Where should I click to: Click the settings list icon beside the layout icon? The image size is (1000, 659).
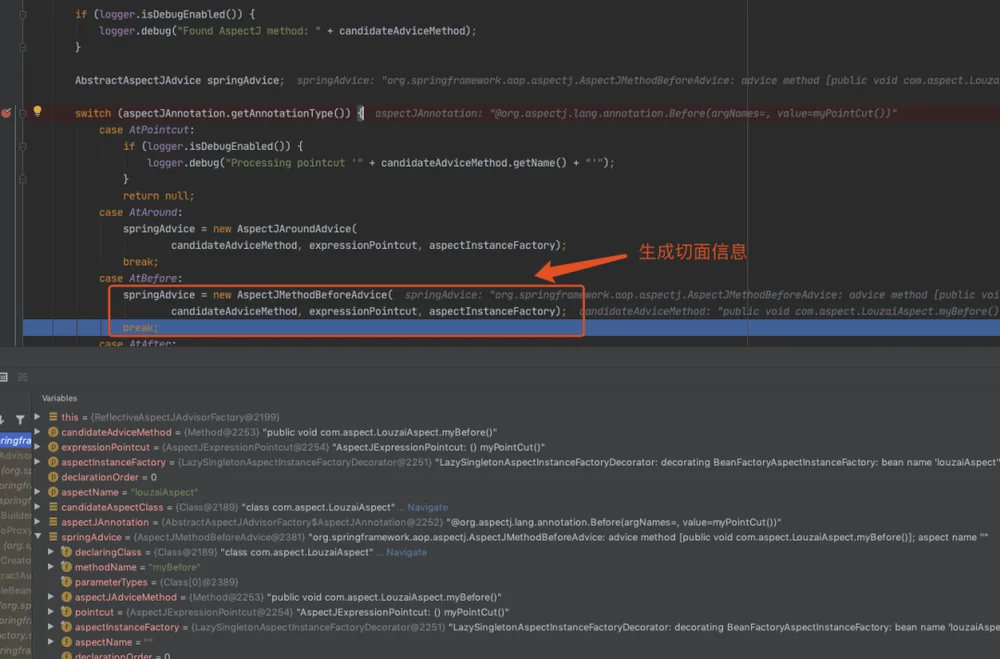click(x=23, y=377)
